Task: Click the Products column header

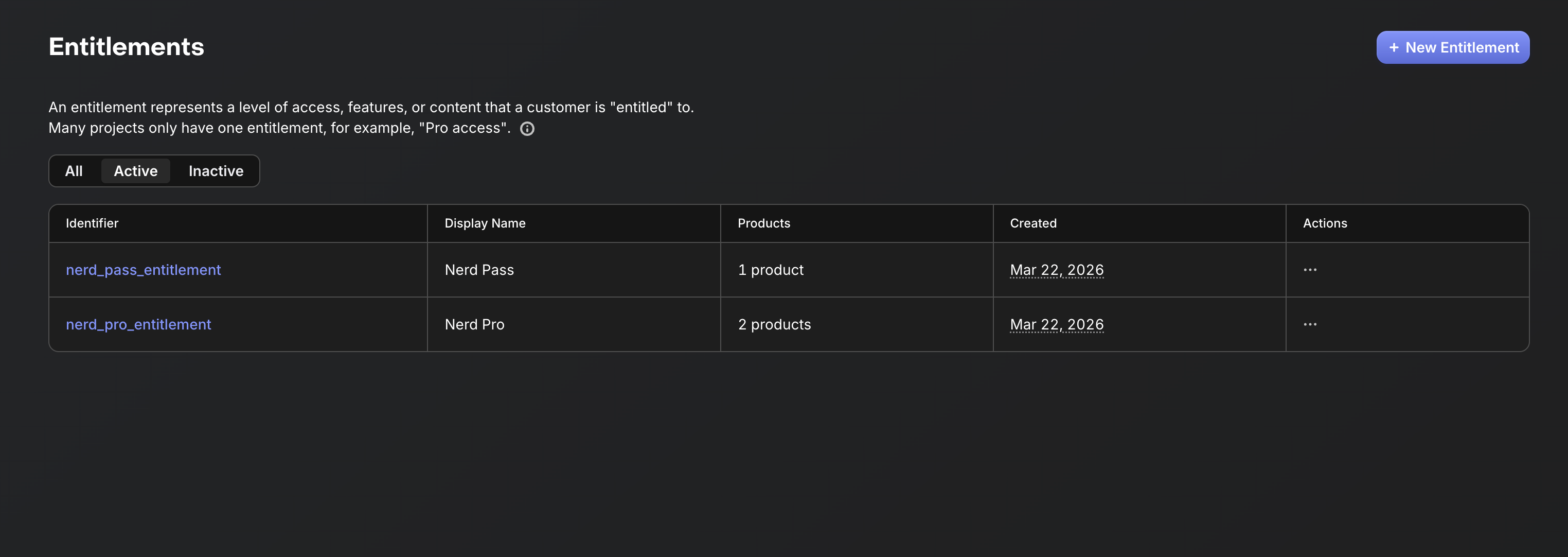Action: point(763,223)
